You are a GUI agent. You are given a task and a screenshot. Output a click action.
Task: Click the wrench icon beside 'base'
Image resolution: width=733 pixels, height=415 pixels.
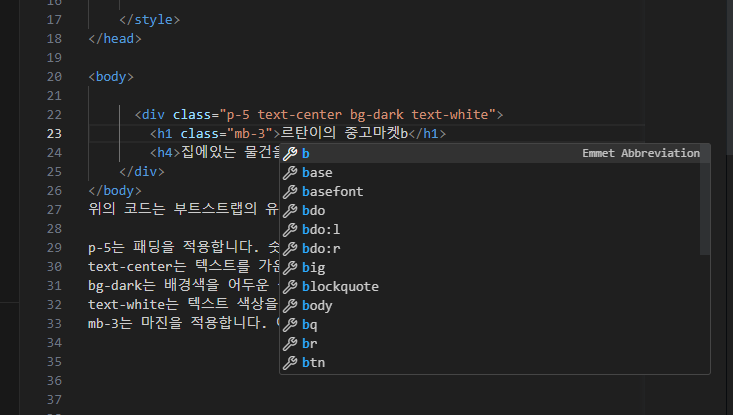pos(290,172)
